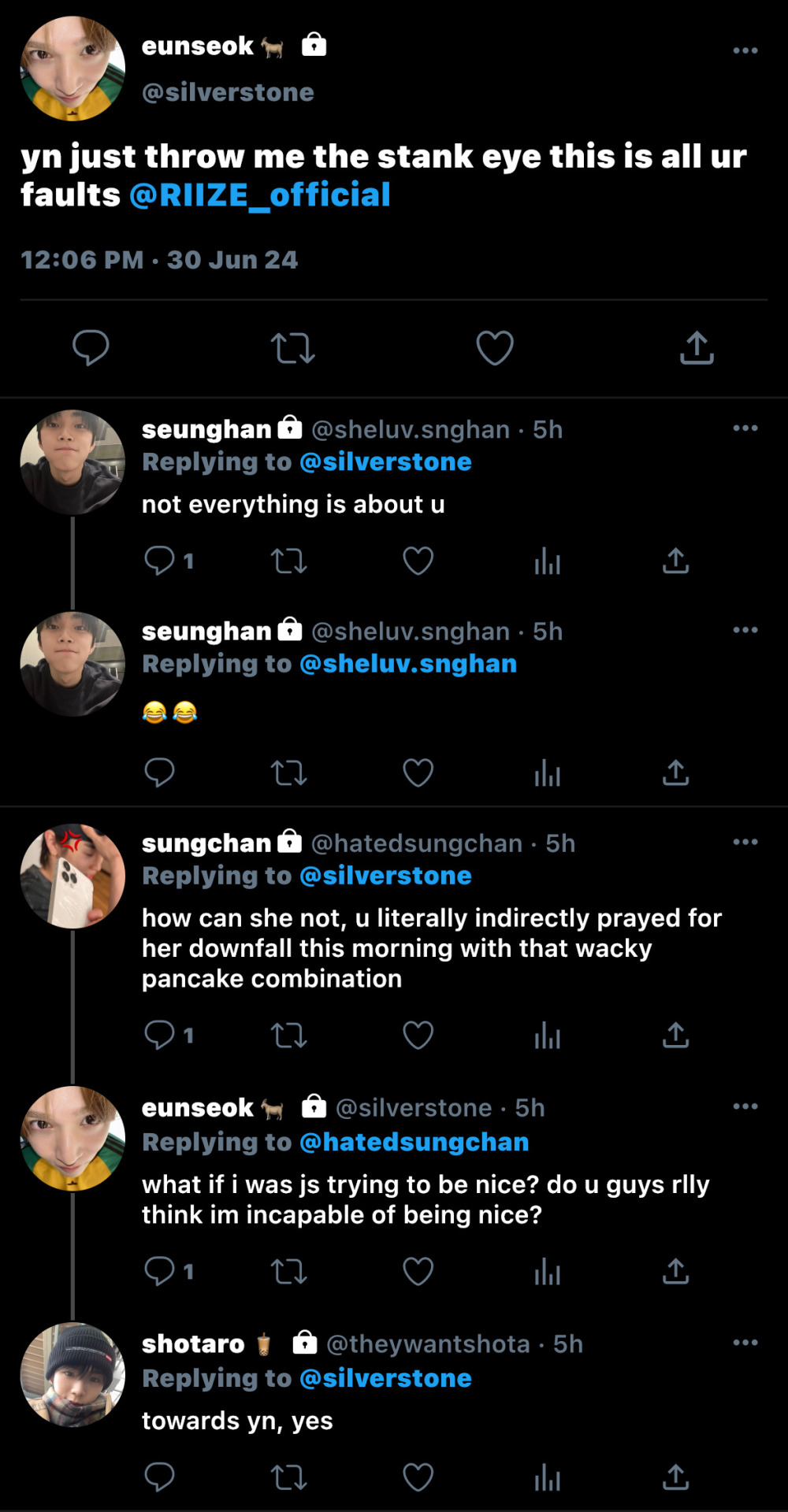Image resolution: width=788 pixels, height=1512 pixels.
Task: Open the @RIIZE_official mention link
Action: coord(259,195)
